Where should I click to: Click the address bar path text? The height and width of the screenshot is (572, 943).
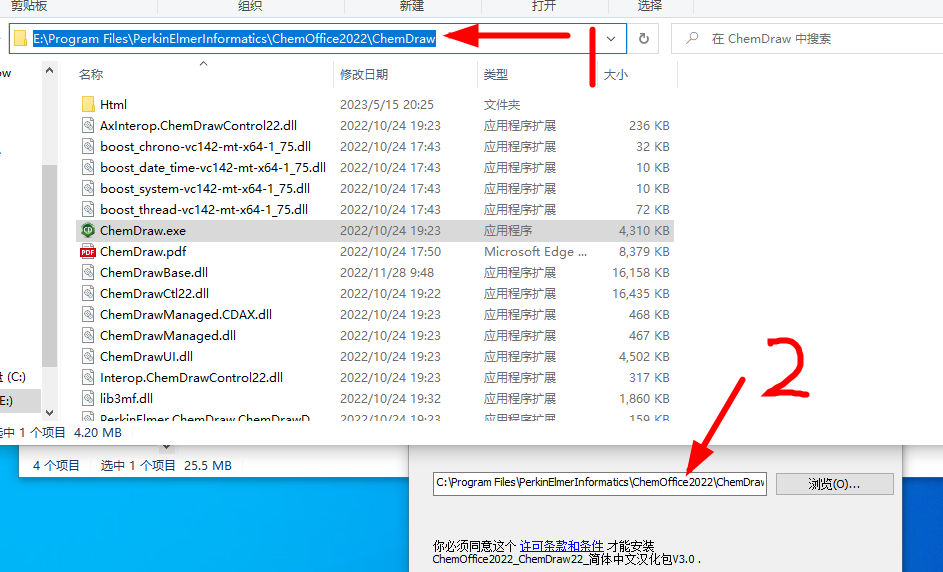234,38
